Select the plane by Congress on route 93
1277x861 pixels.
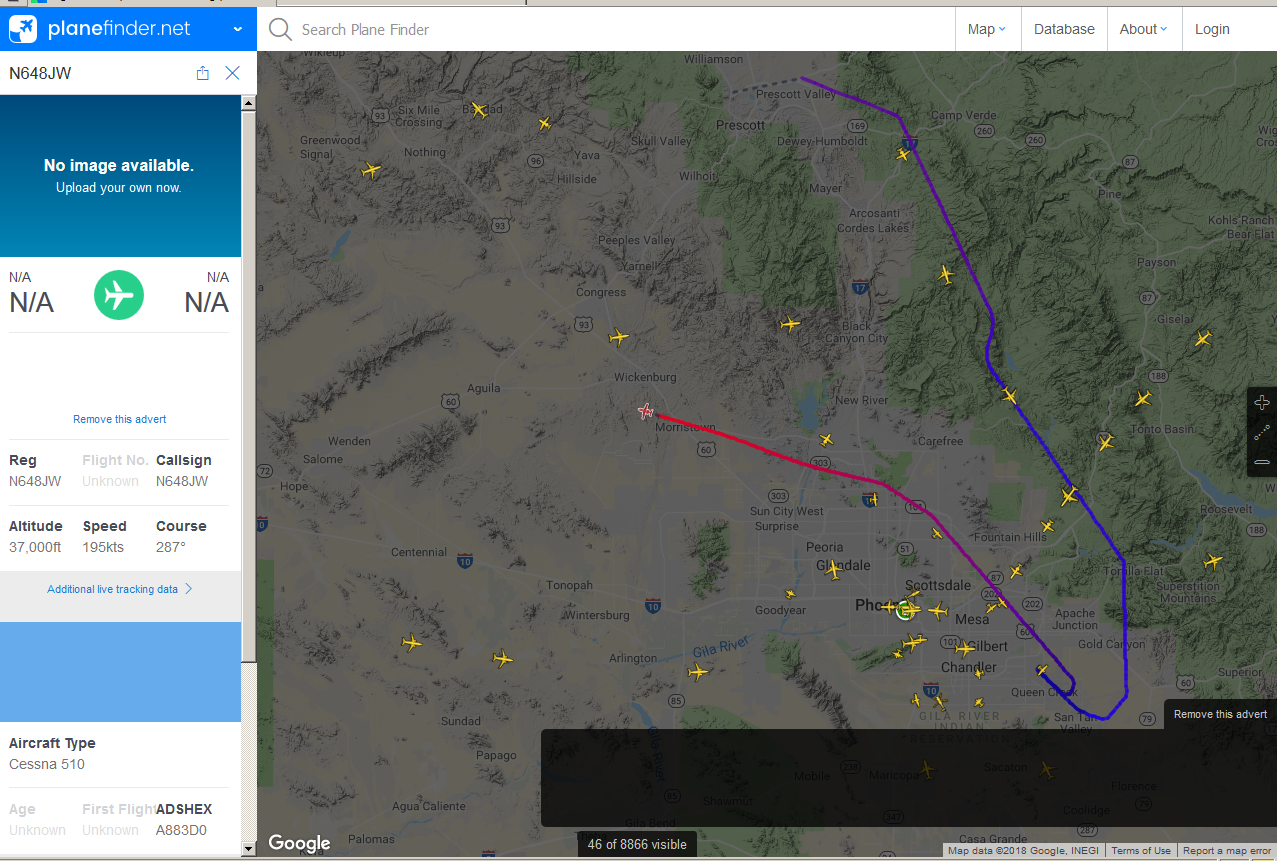(619, 337)
